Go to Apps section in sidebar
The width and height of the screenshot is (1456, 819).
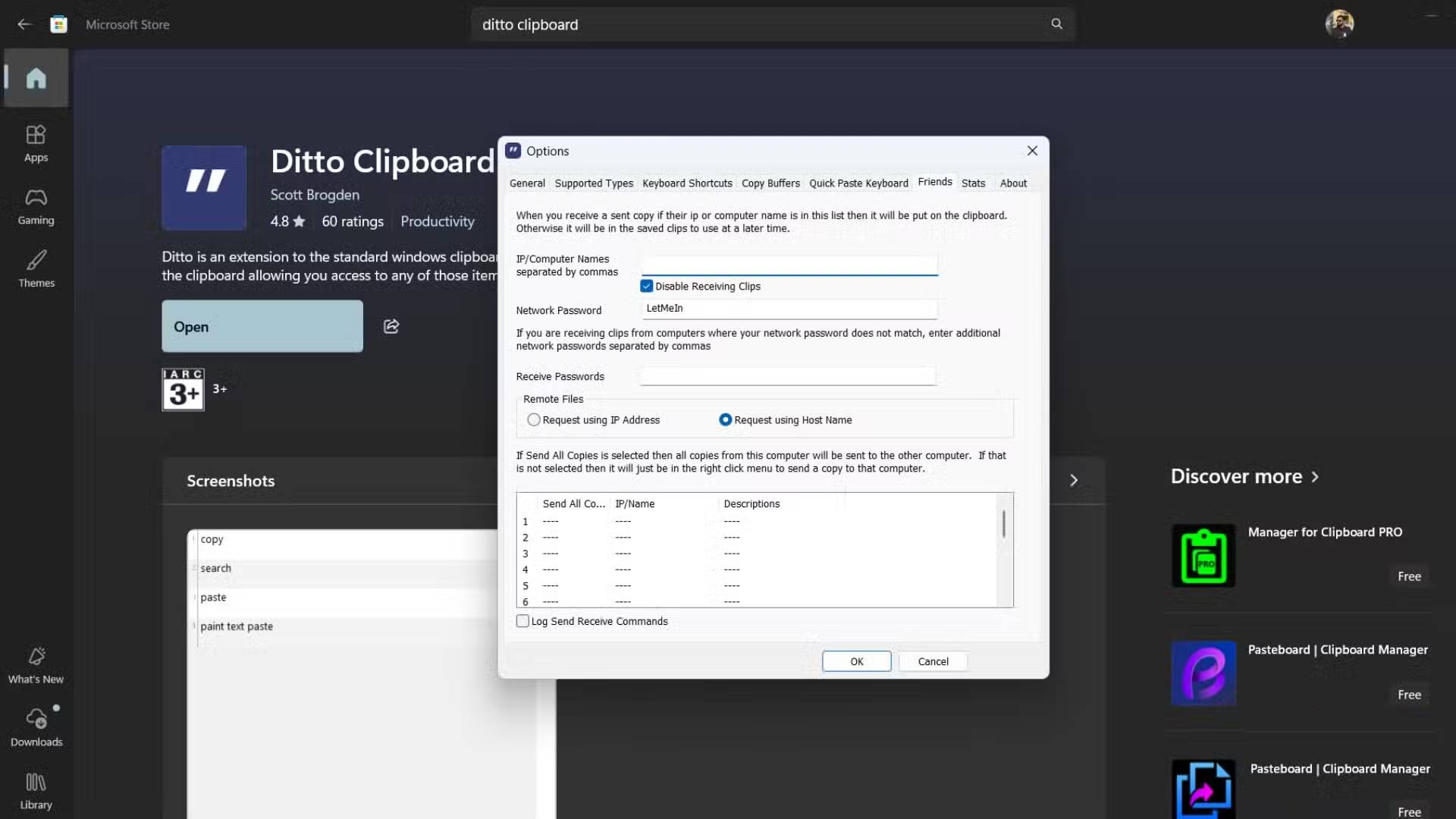click(x=36, y=143)
